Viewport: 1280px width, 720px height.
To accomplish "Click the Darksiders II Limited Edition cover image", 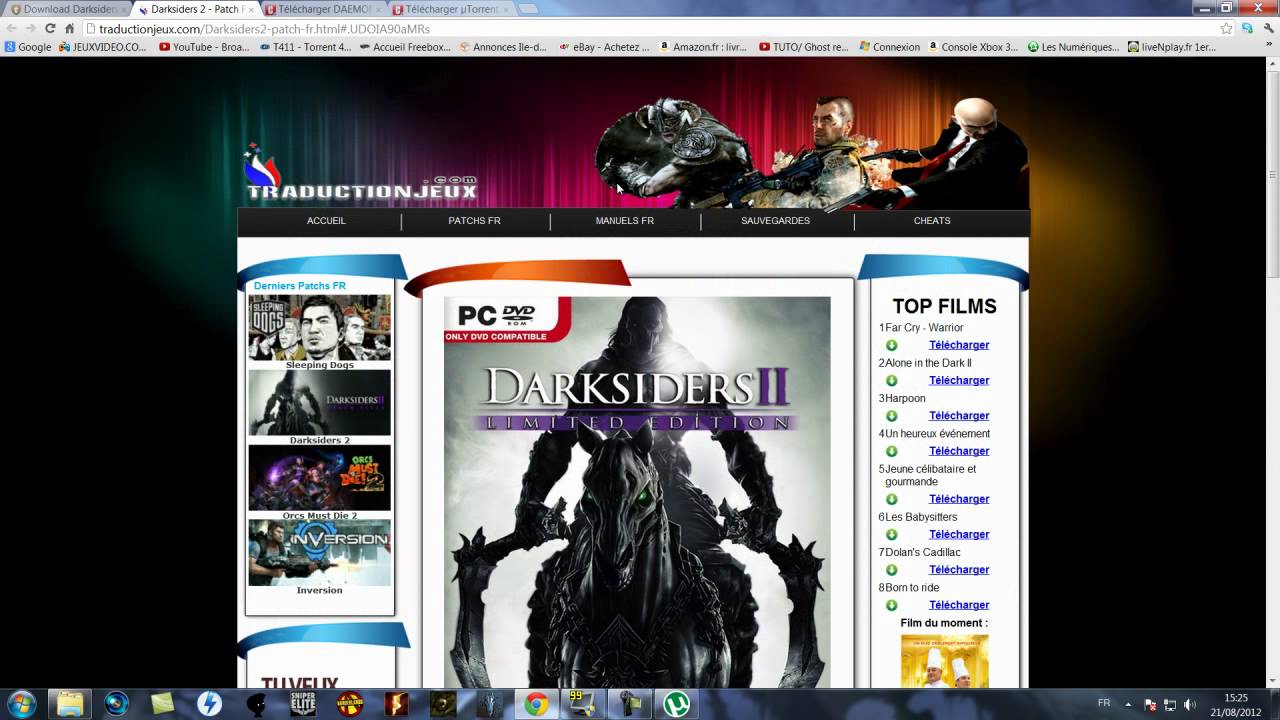I will pos(637,492).
